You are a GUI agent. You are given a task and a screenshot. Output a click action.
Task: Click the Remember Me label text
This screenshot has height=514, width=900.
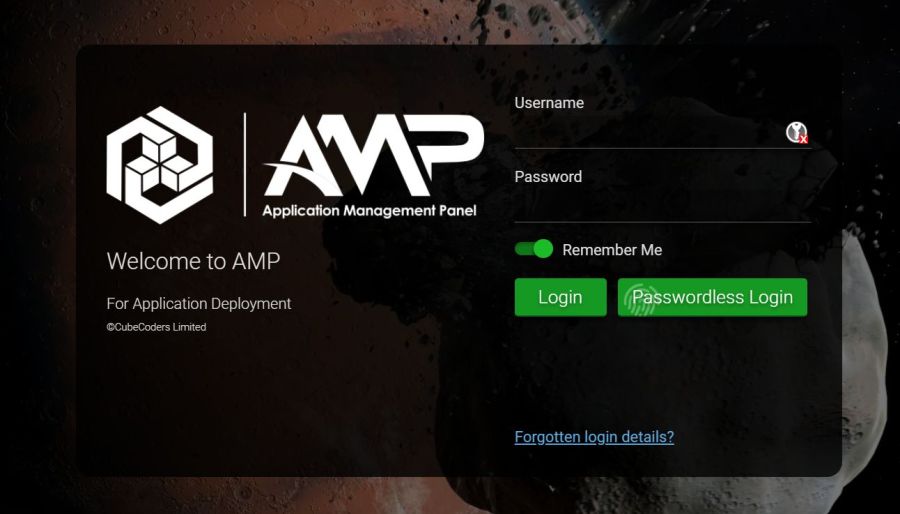pyautogui.click(x=612, y=250)
